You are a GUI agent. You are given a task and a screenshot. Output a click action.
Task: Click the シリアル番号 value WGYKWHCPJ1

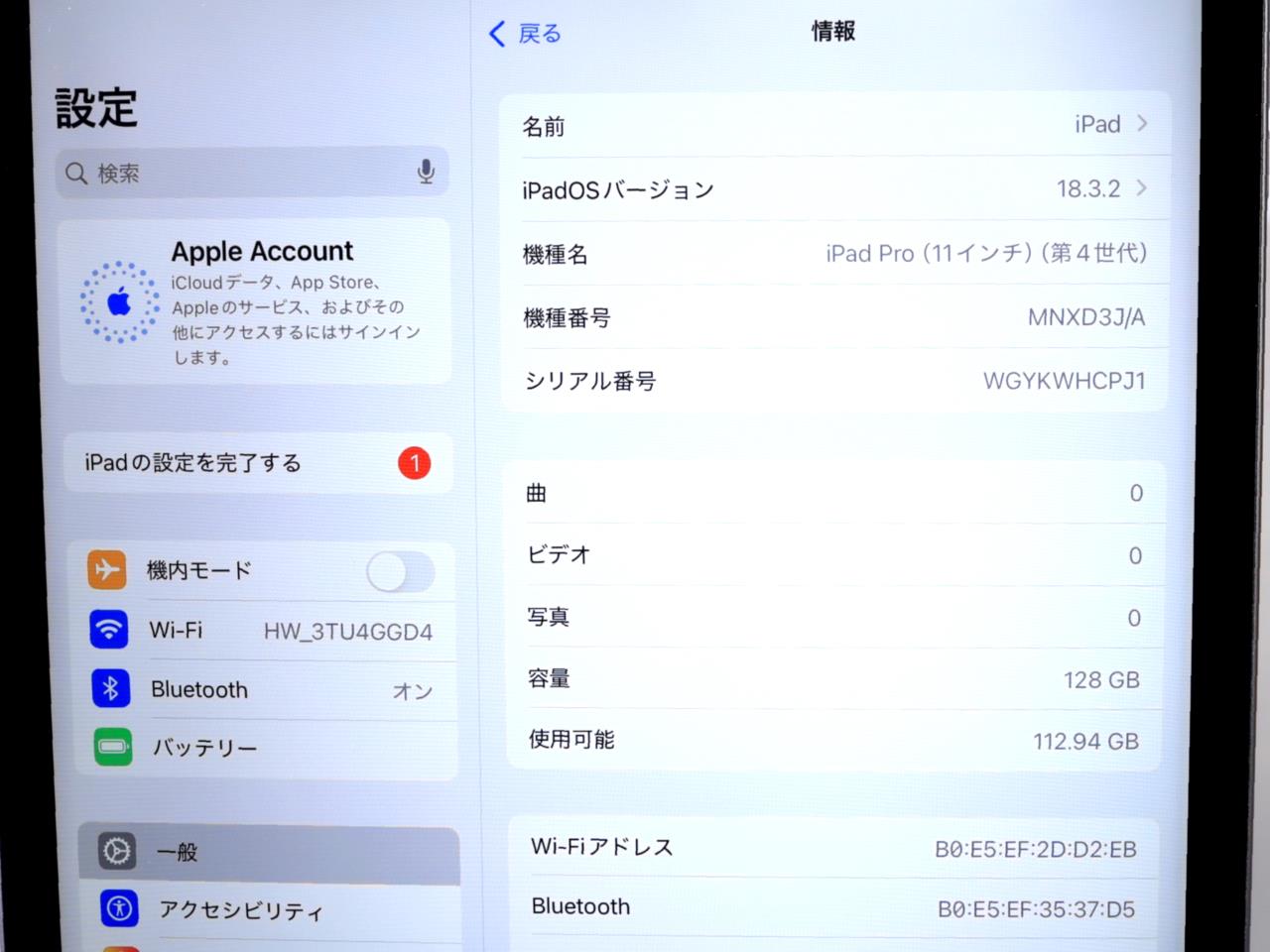click(1065, 381)
